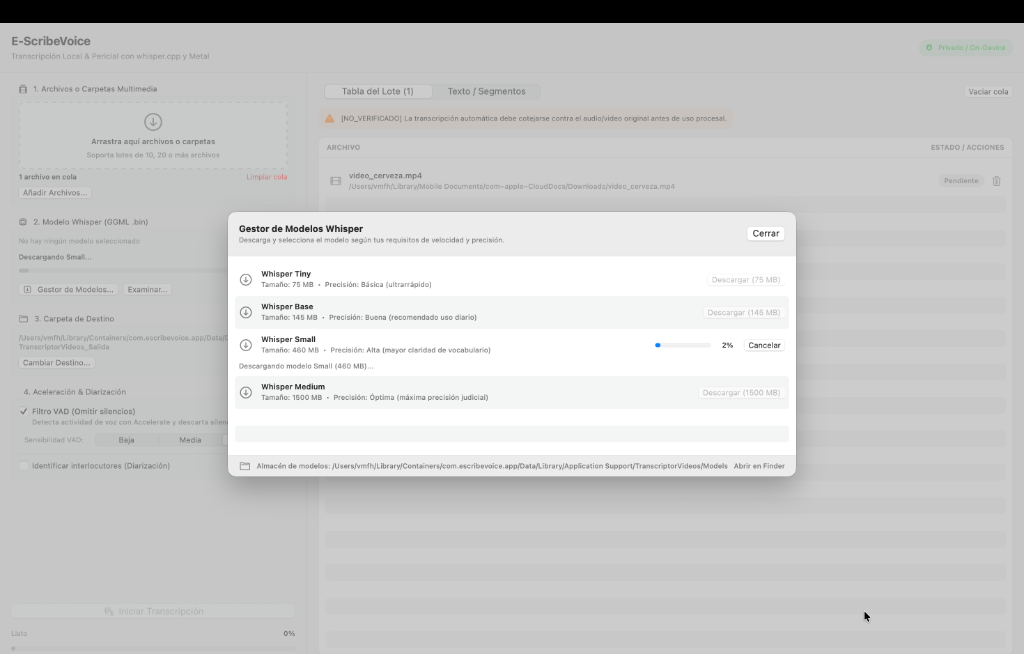
Task: Click the Descargando modelo Small (460 MB) status text
Action: [306, 366]
